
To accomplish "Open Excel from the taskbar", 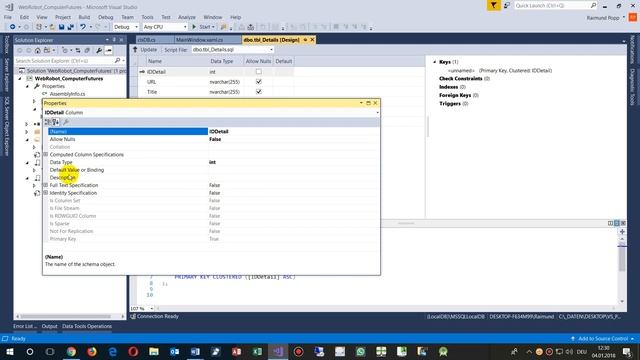I will pos(257,352).
